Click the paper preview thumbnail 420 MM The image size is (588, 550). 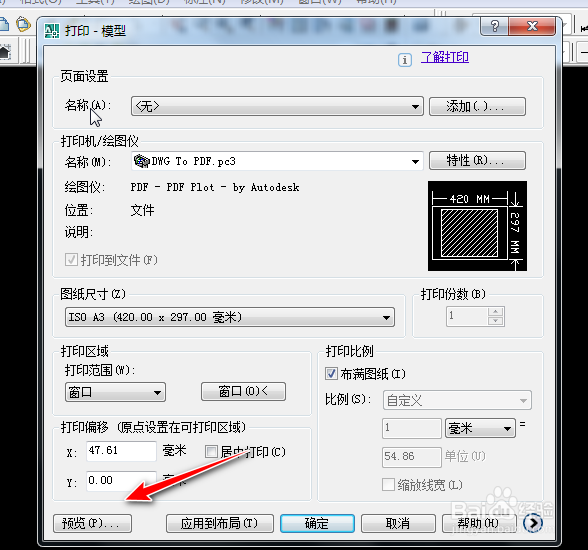(477, 226)
